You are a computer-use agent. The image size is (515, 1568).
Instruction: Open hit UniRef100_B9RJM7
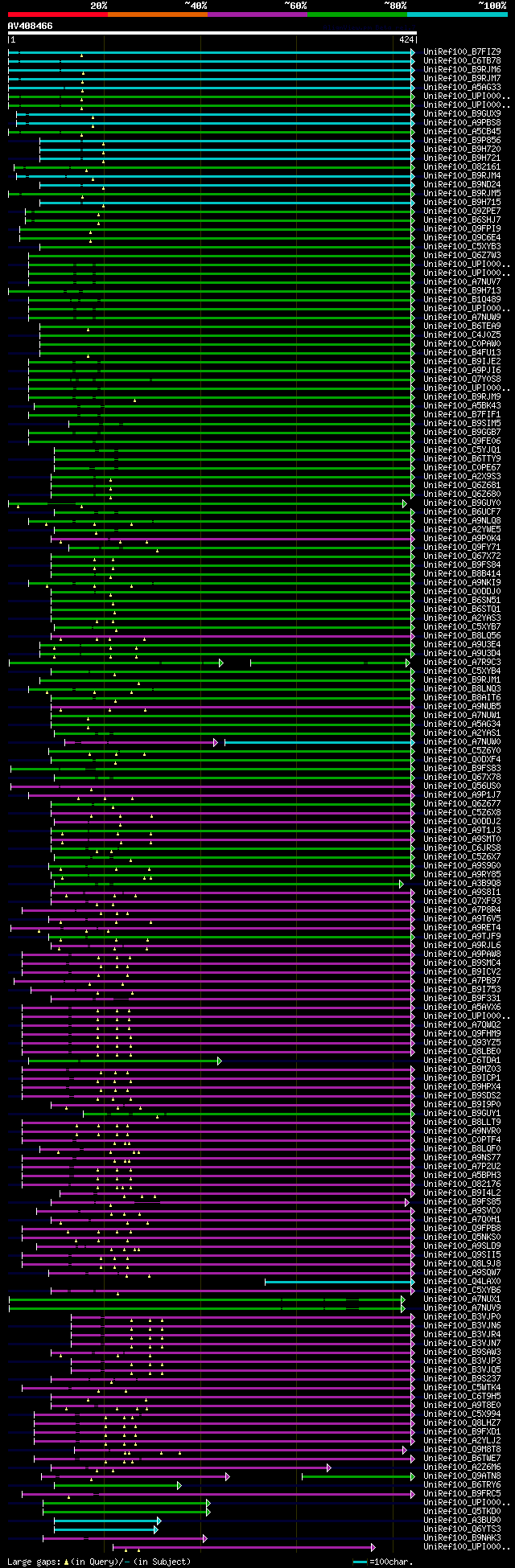coord(462,79)
